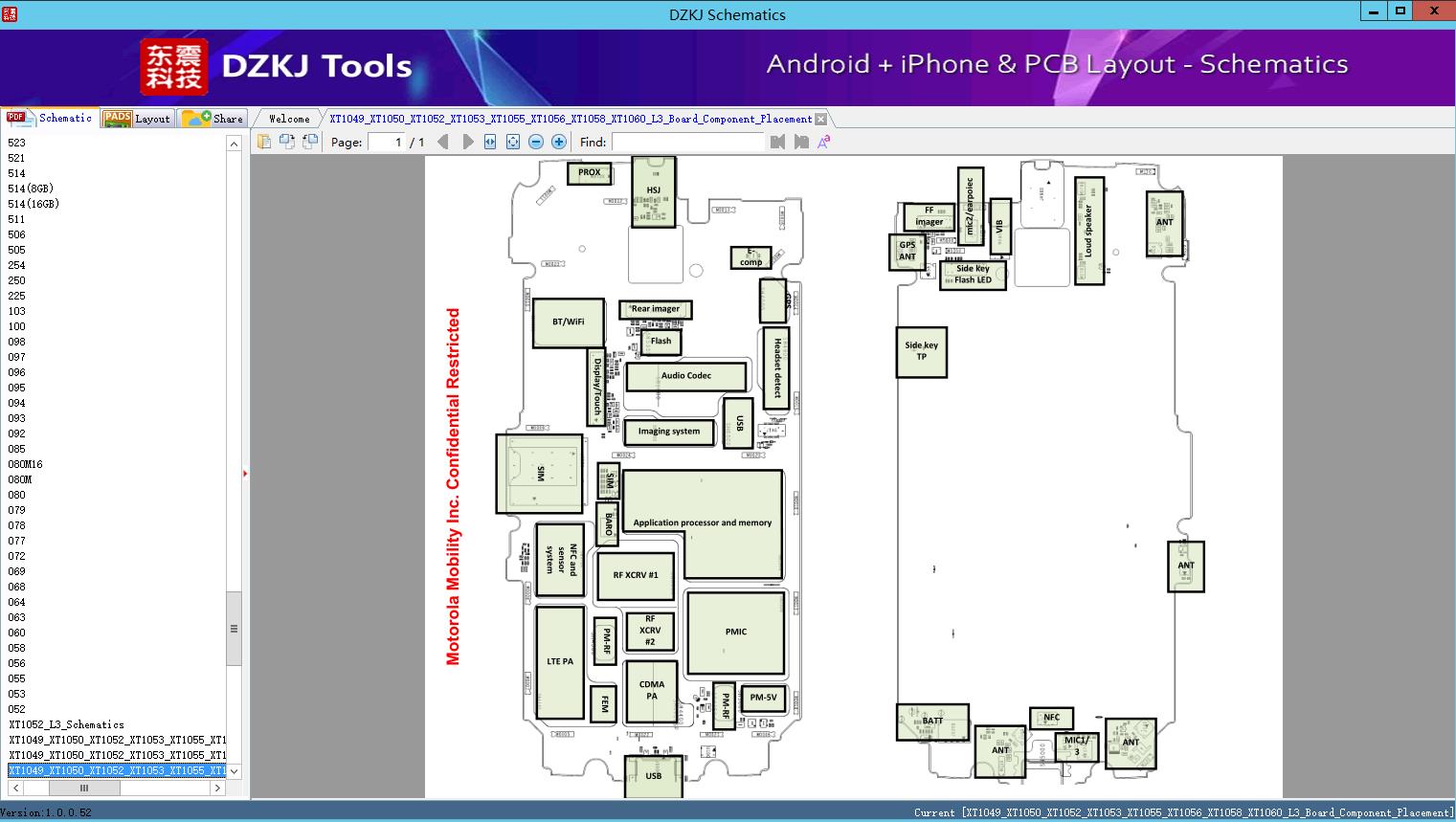This screenshot has width=1456, height=822.
Task: Select the 068 list entry
Action: [x=16, y=587]
